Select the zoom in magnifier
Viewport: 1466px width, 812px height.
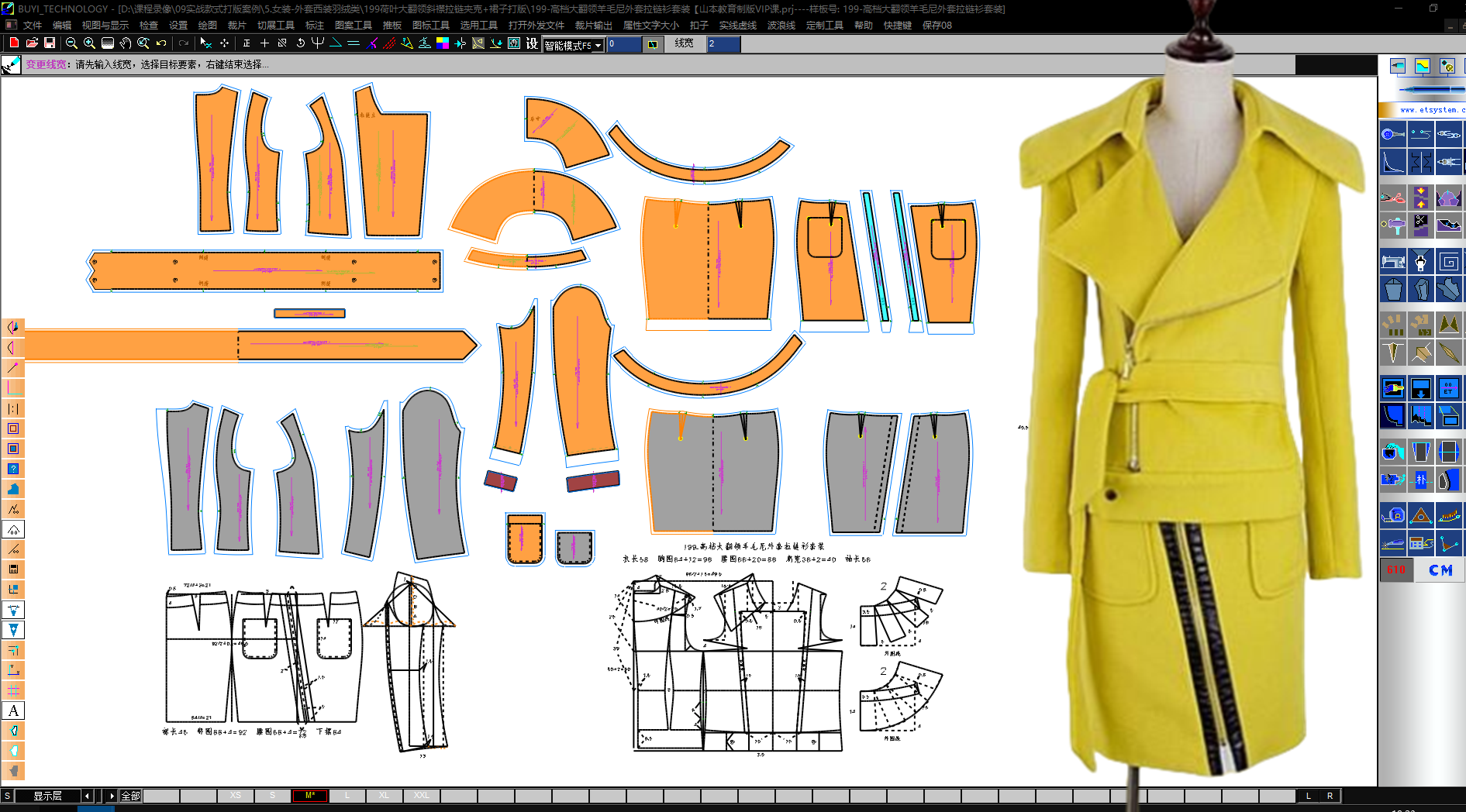click(x=89, y=43)
